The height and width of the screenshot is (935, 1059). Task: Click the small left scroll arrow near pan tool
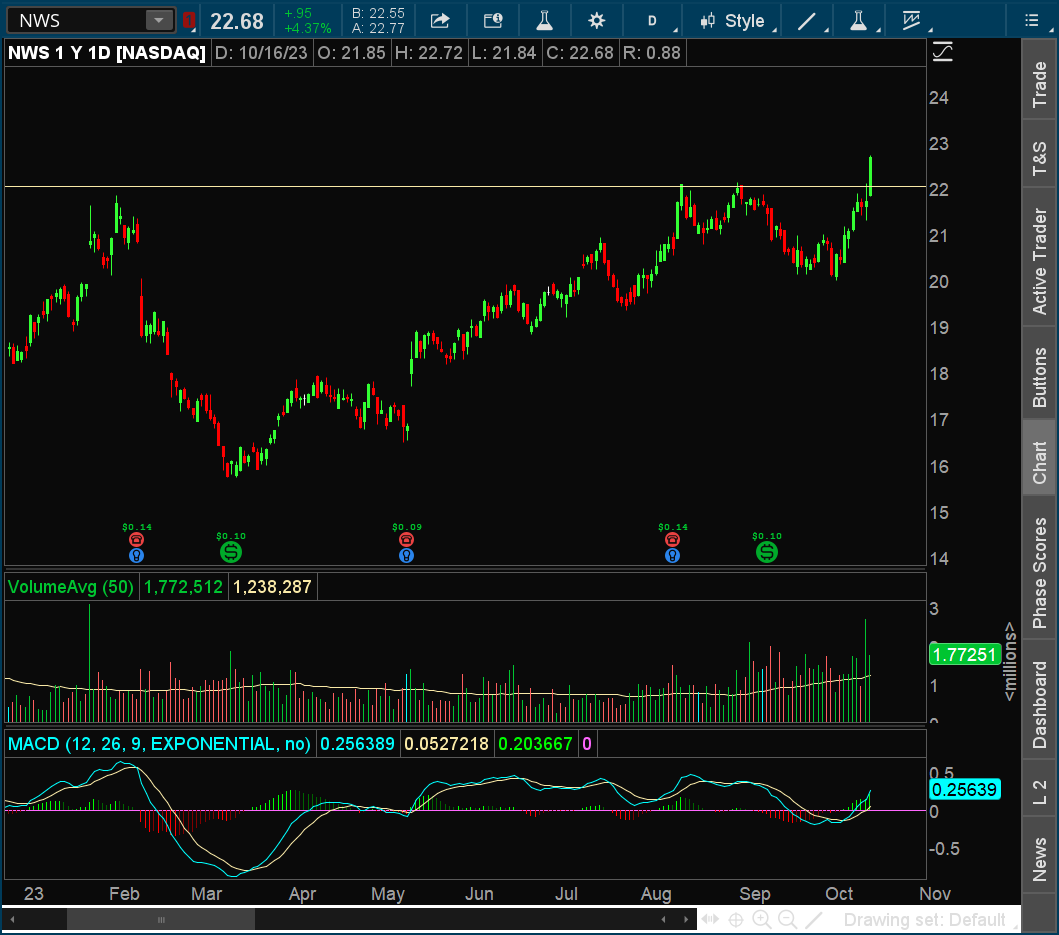(664, 919)
